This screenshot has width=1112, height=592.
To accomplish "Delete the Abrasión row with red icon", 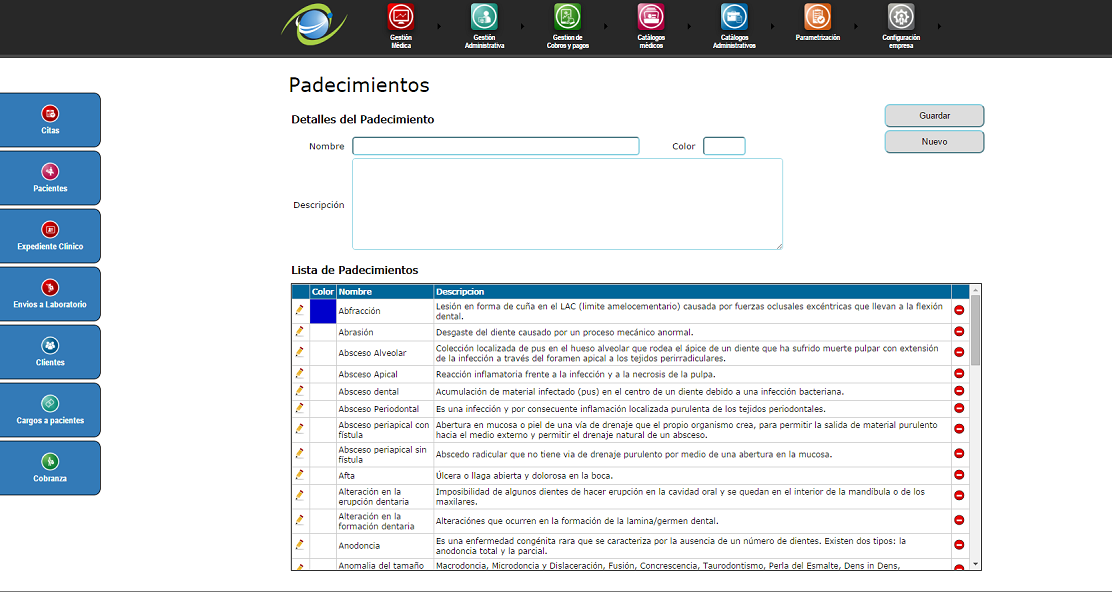I will click(959, 332).
